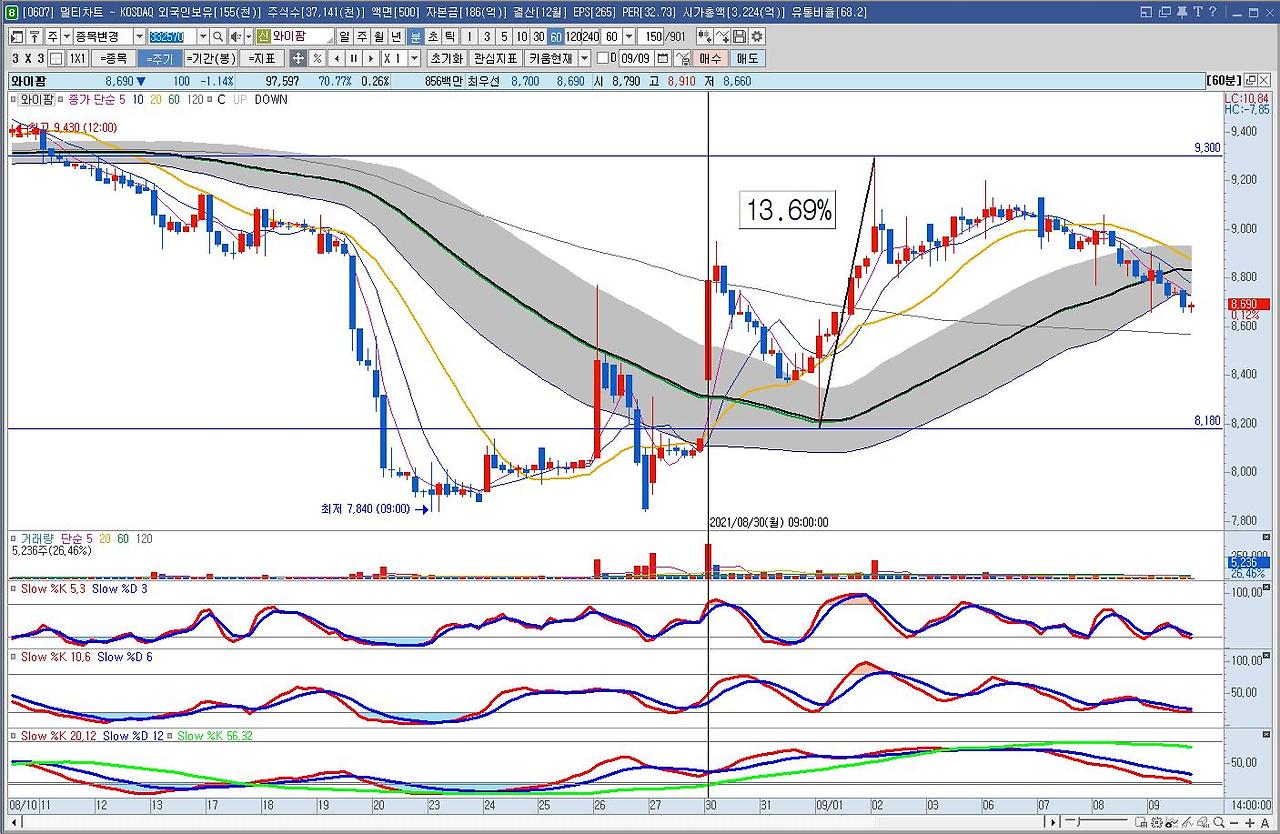Select the 초 (second) period
The width and height of the screenshot is (1280, 834).
433,37
